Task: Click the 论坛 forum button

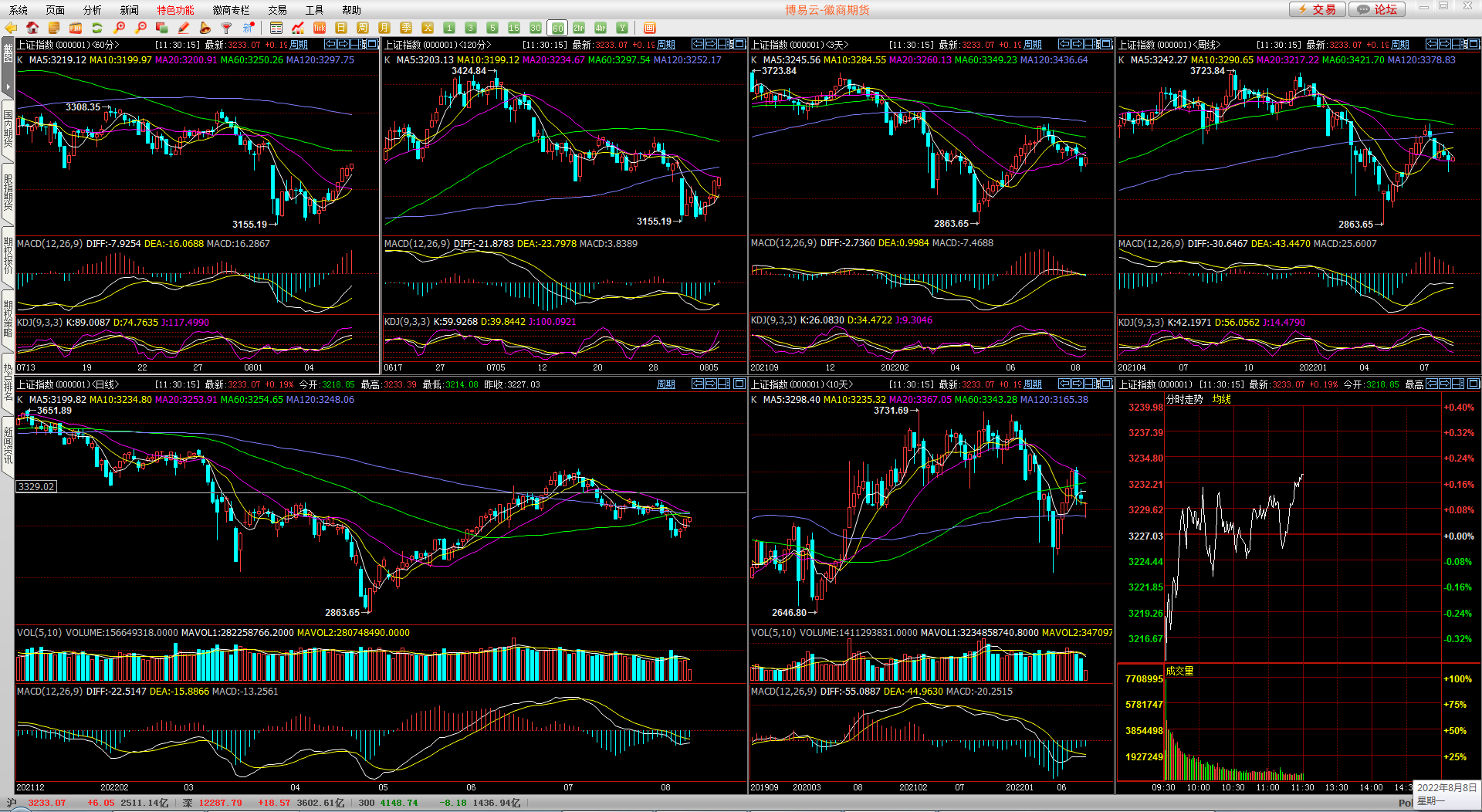Action: (x=1378, y=9)
